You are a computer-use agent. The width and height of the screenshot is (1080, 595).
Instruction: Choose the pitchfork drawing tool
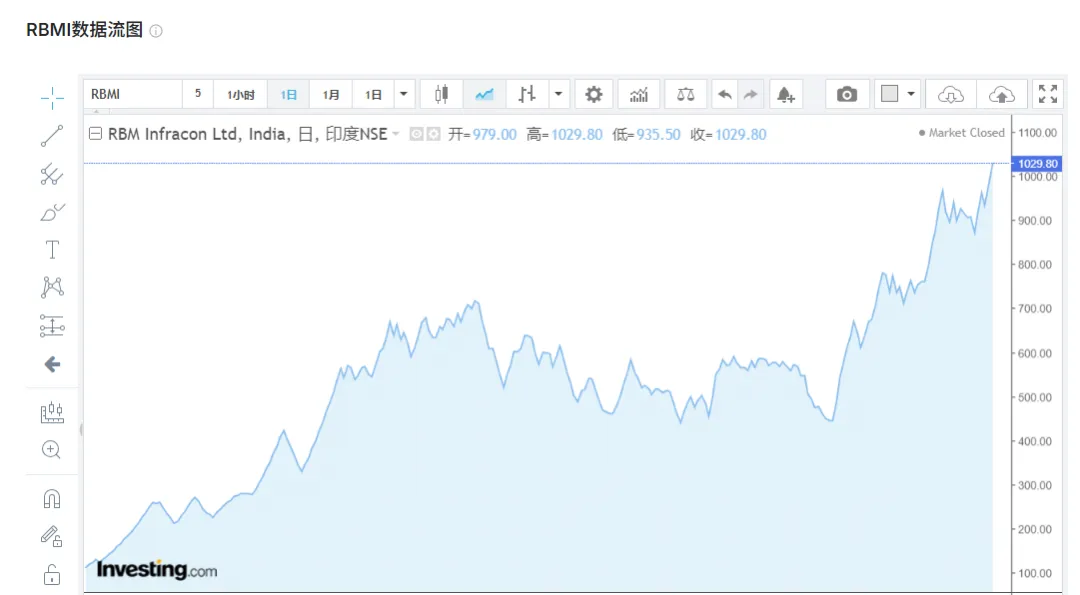(x=52, y=174)
